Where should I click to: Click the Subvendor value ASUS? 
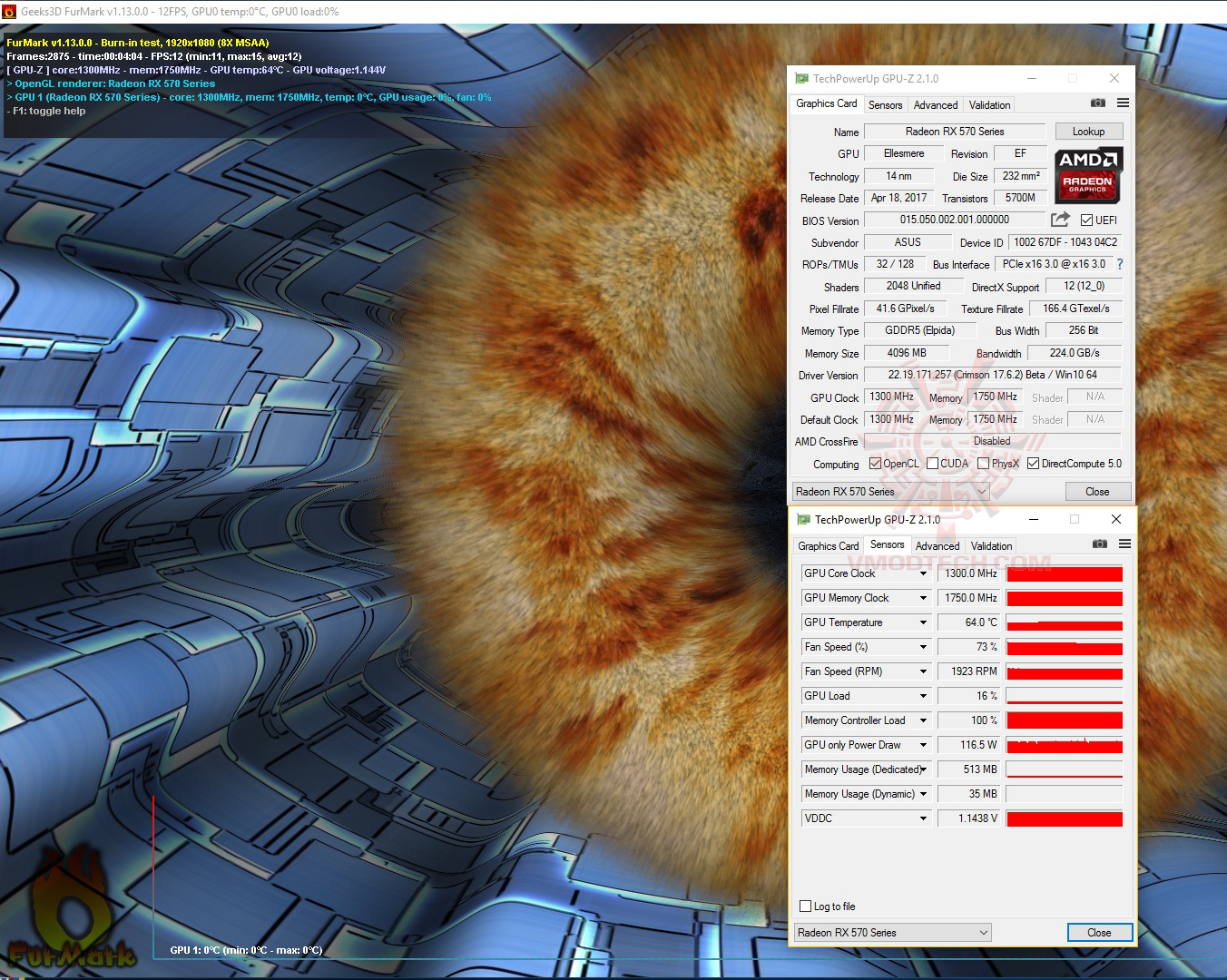(907, 242)
